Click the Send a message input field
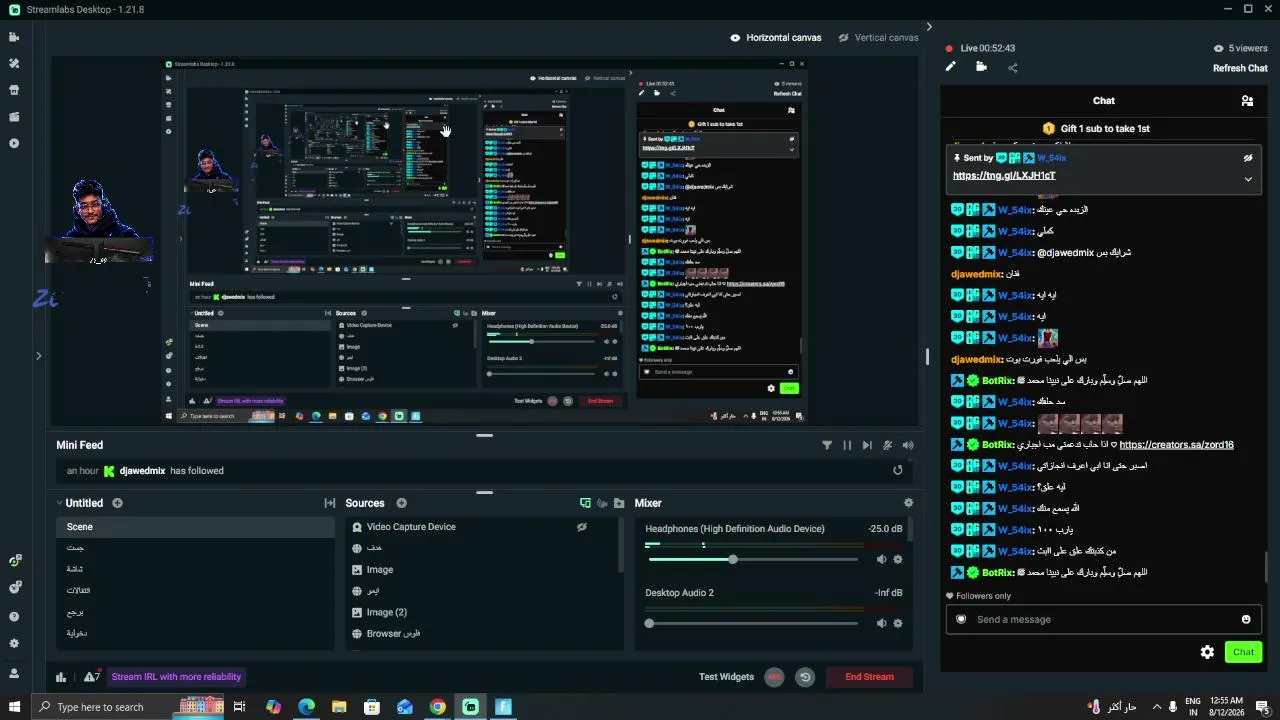This screenshot has width=1280, height=720. [1104, 619]
